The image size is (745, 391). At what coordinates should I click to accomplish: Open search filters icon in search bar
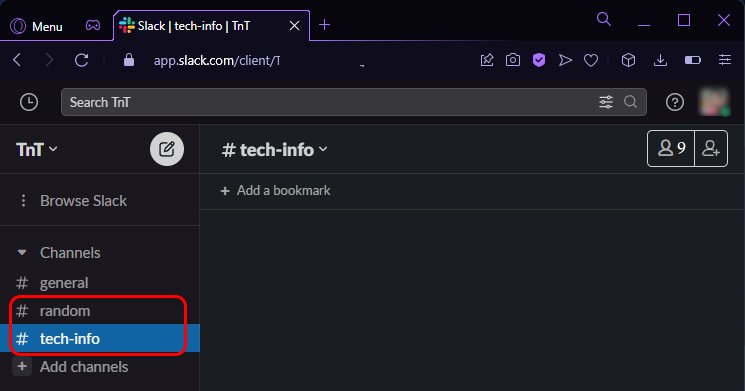[606, 102]
